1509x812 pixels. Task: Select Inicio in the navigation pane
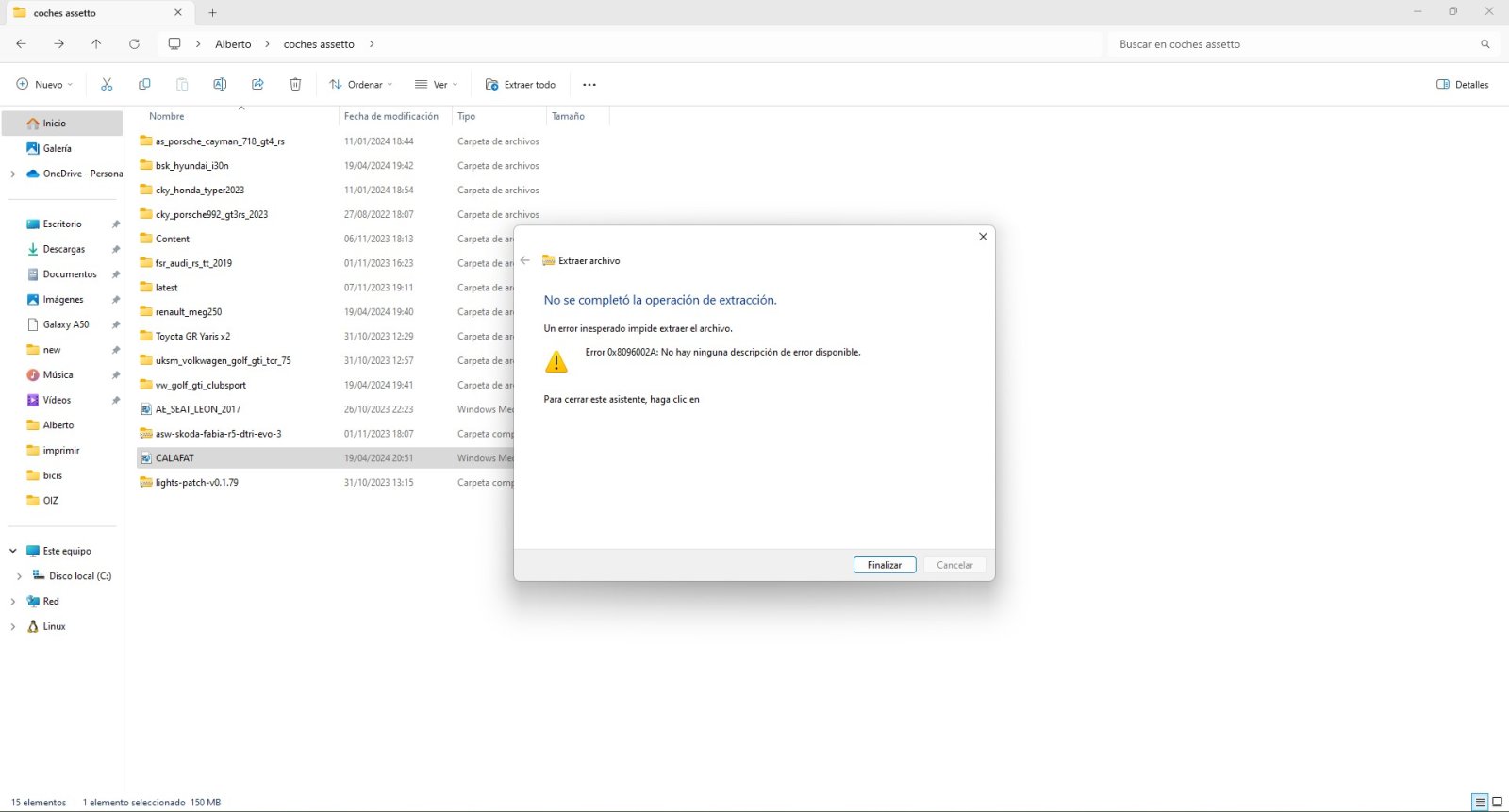pyautogui.click(x=62, y=124)
